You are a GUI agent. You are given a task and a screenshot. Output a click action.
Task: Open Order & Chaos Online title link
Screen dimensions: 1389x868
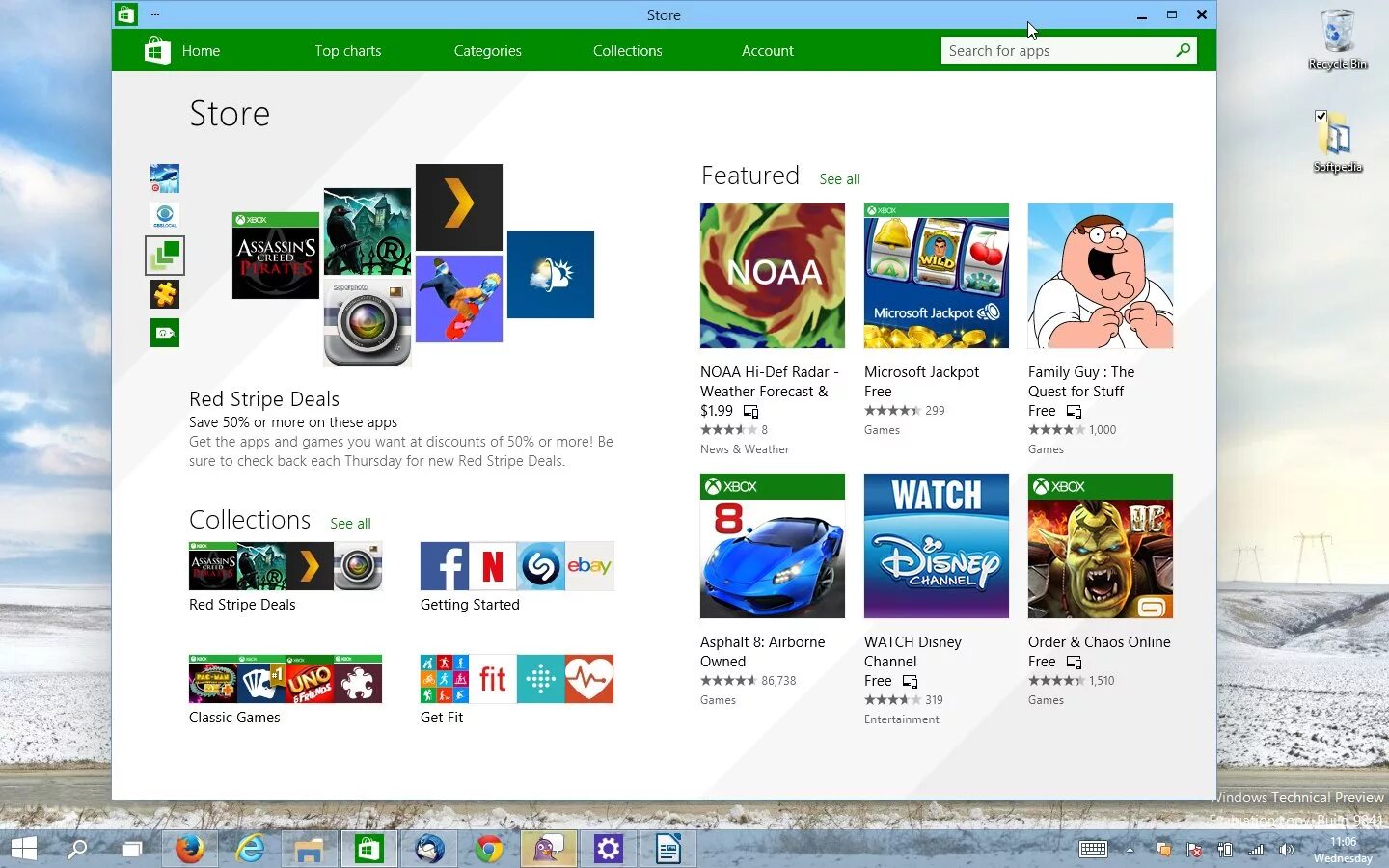point(1100,642)
